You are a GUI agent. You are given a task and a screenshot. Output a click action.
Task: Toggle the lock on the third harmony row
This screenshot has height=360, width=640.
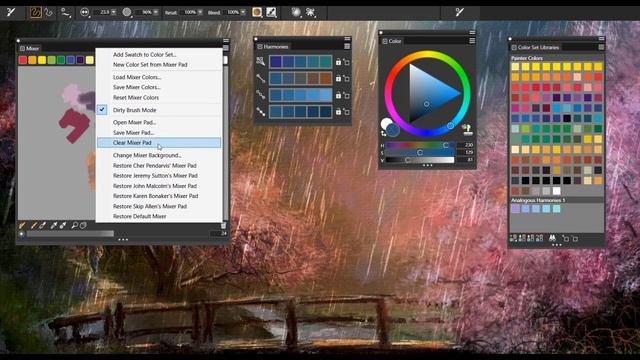[x=338, y=95]
